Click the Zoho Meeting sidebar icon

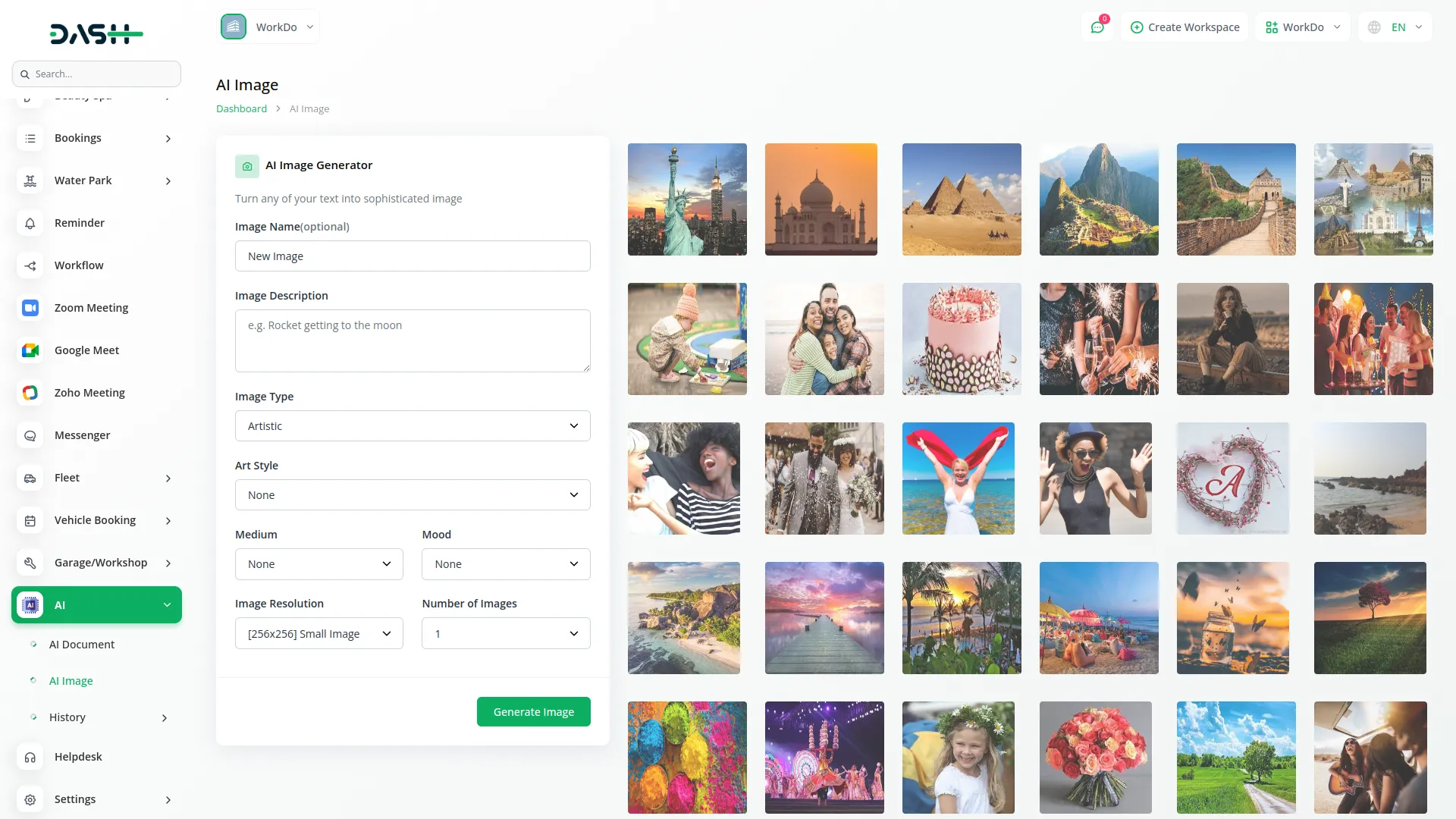click(x=30, y=393)
